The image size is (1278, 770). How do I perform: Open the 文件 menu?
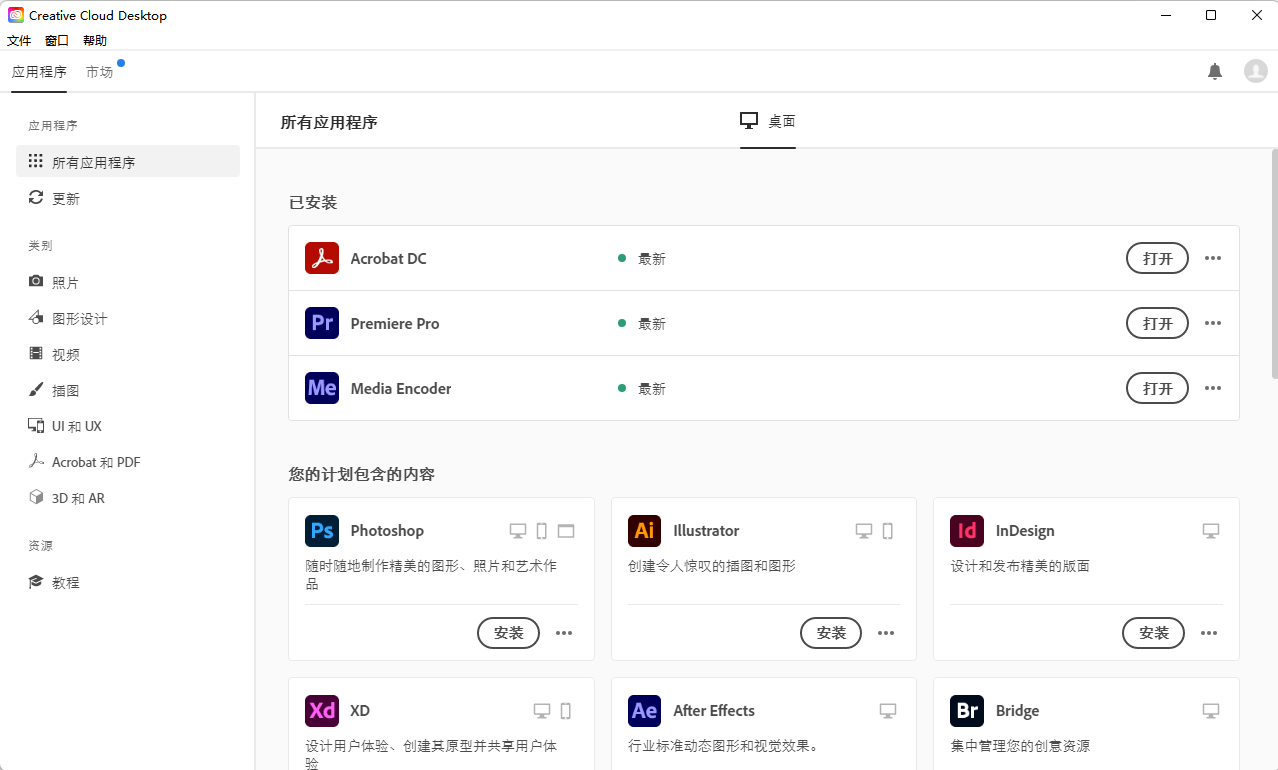(19, 41)
